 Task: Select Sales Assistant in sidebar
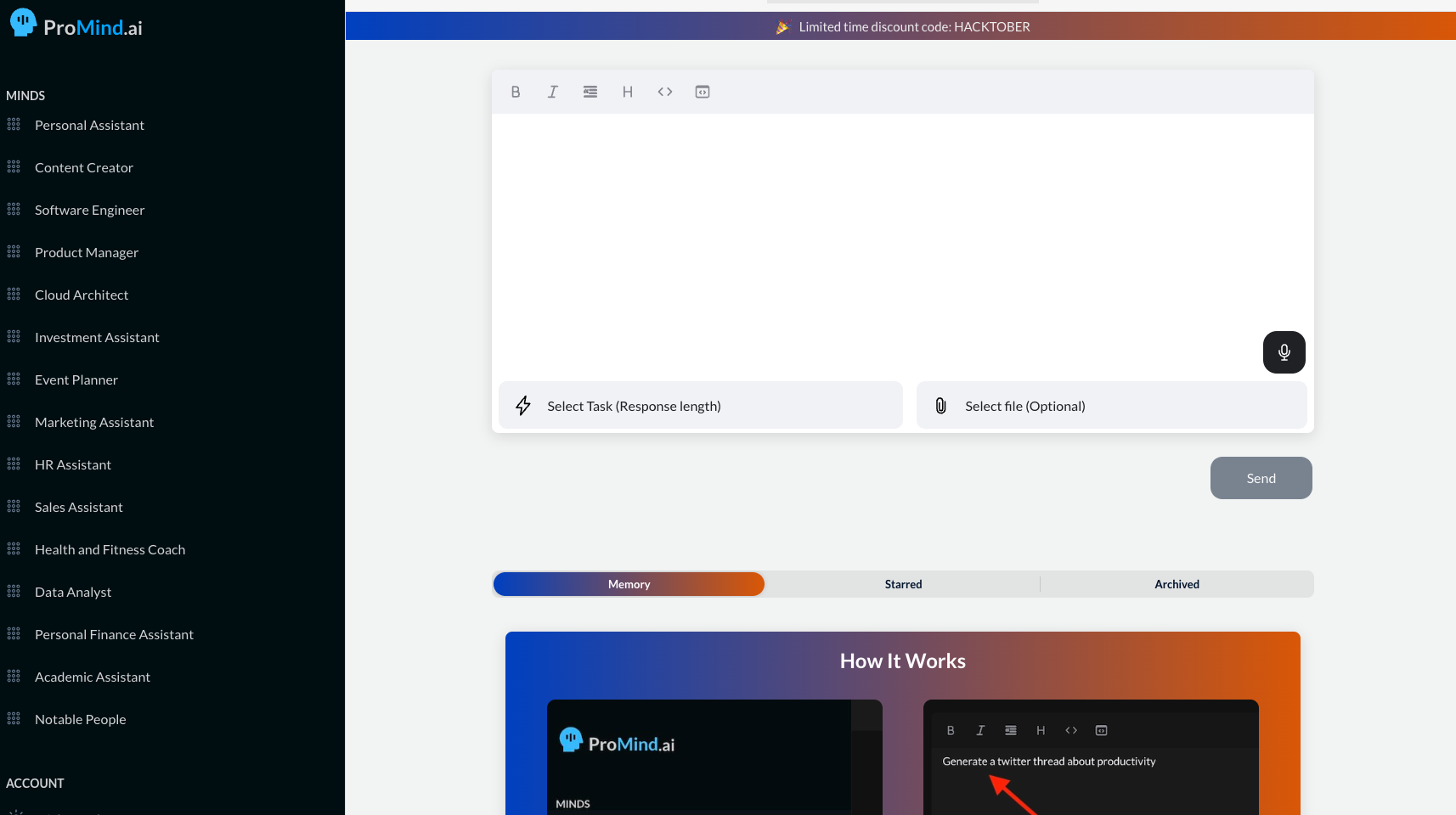point(79,507)
